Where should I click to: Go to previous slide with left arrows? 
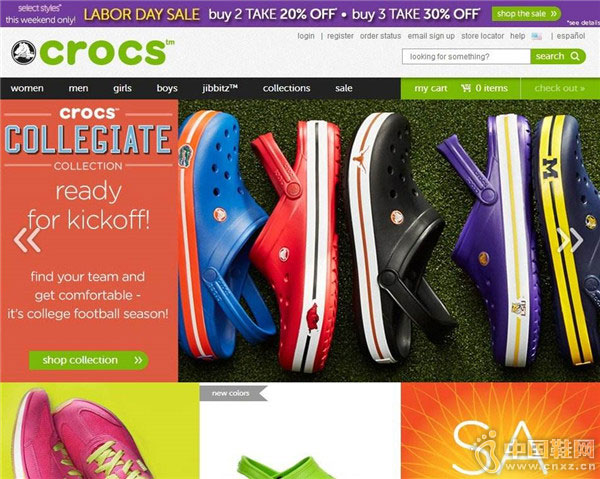(x=27, y=240)
